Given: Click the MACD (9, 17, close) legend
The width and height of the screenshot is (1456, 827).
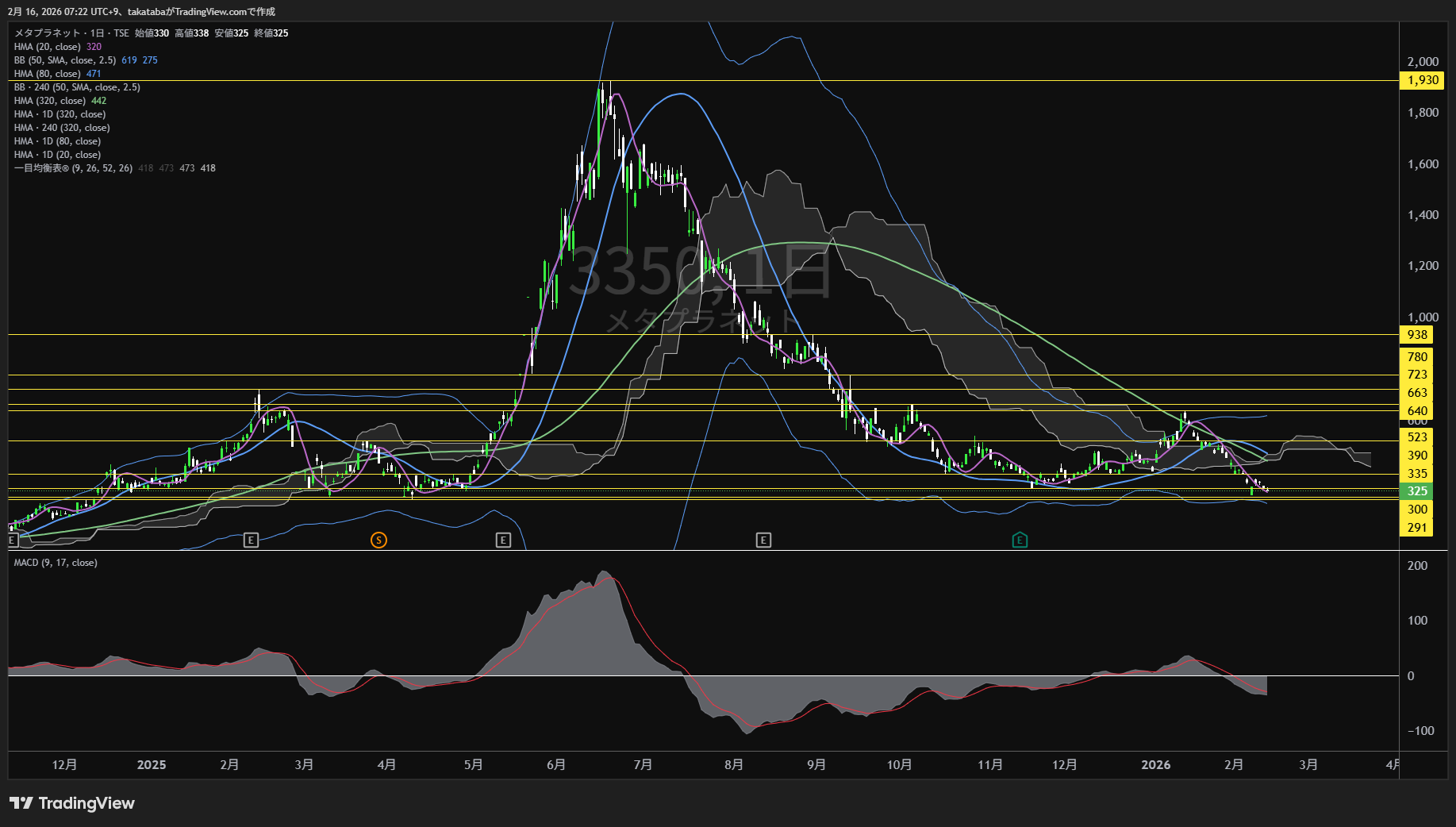Looking at the screenshot, I should coord(56,563).
